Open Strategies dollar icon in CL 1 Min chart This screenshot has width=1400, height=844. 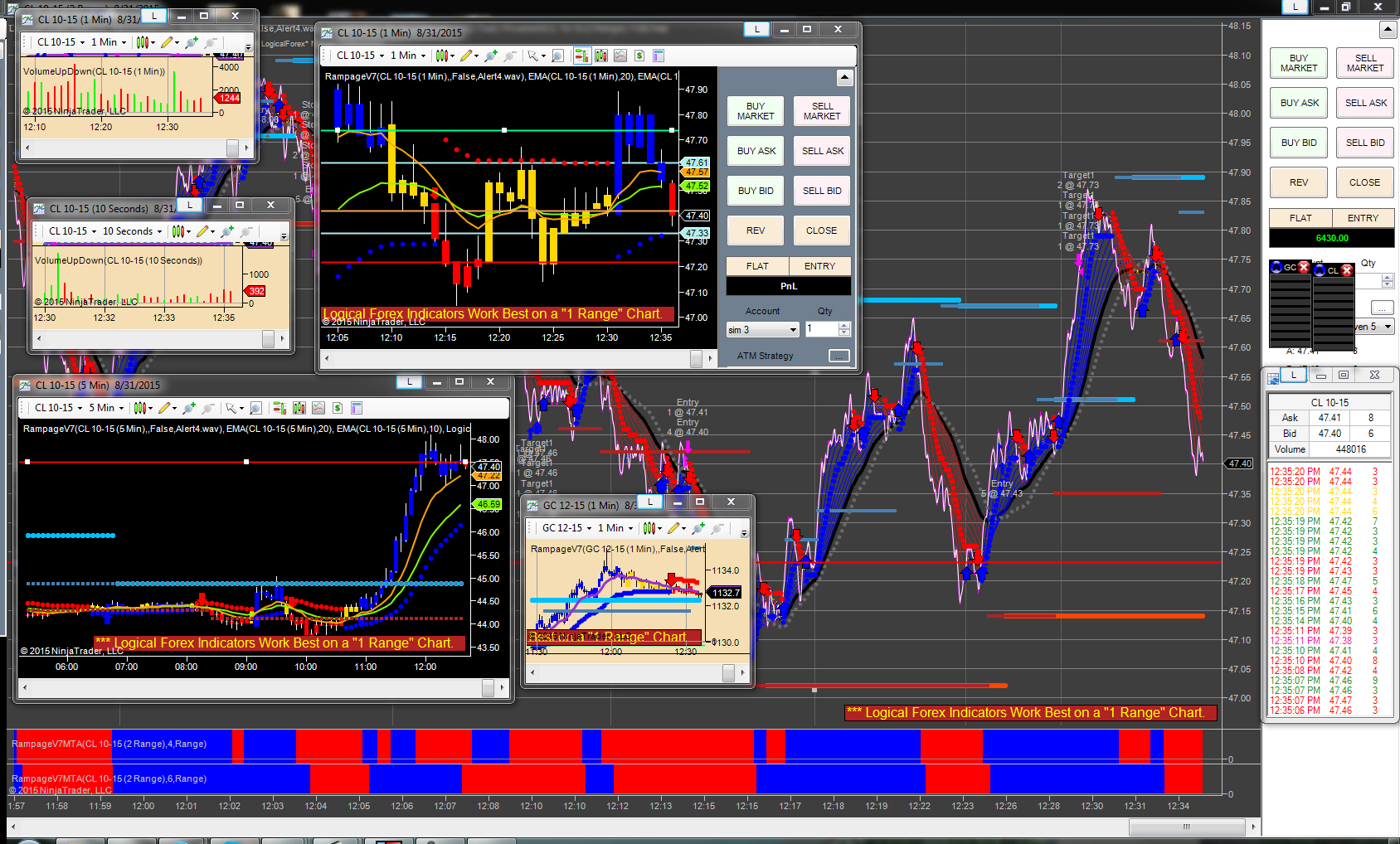(639, 56)
